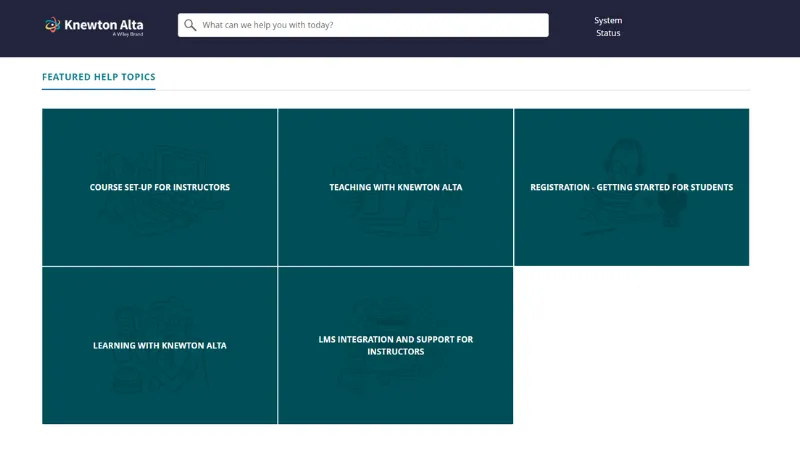This screenshot has height=450, width=800.
Task: Click the 'A Wiley Brand' tagline under the logo
Action: point(128,34)
